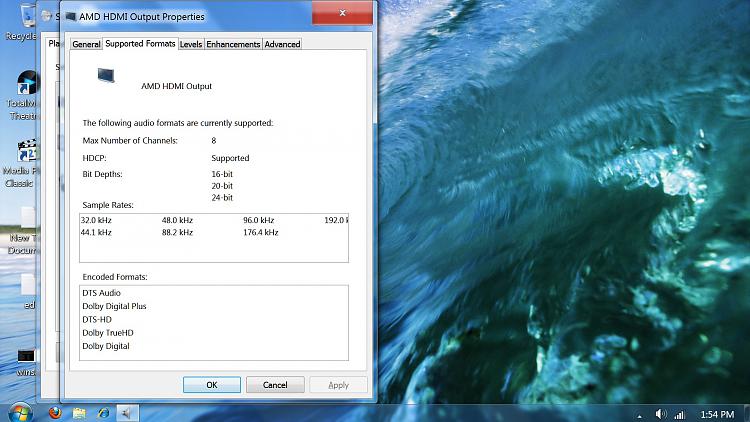The image size is (750, 422).
Task: Show hidden system tray icons
Action: pyautogui.click(x=640, y=416)
